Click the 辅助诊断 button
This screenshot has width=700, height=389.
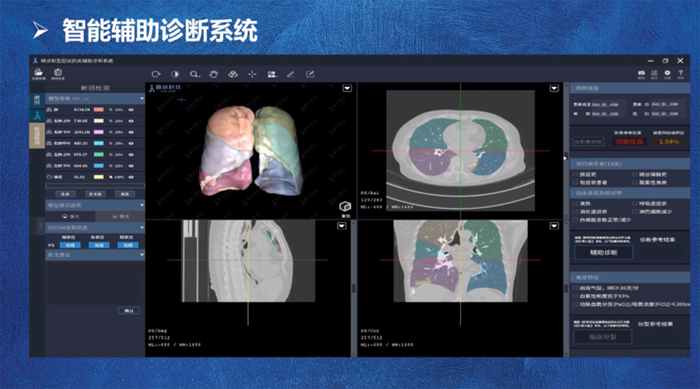[603, 252]
